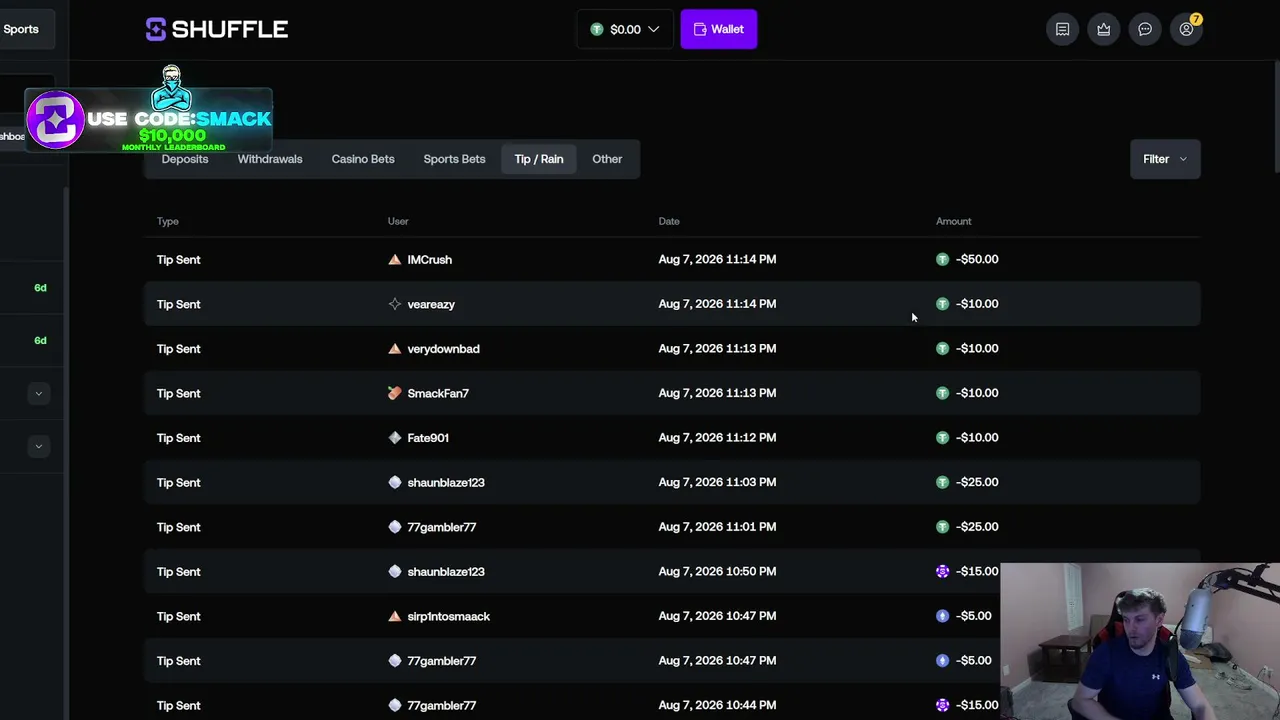Open the balance $0.00 dropdown
1280x720 pixels.
coord(625,29)
